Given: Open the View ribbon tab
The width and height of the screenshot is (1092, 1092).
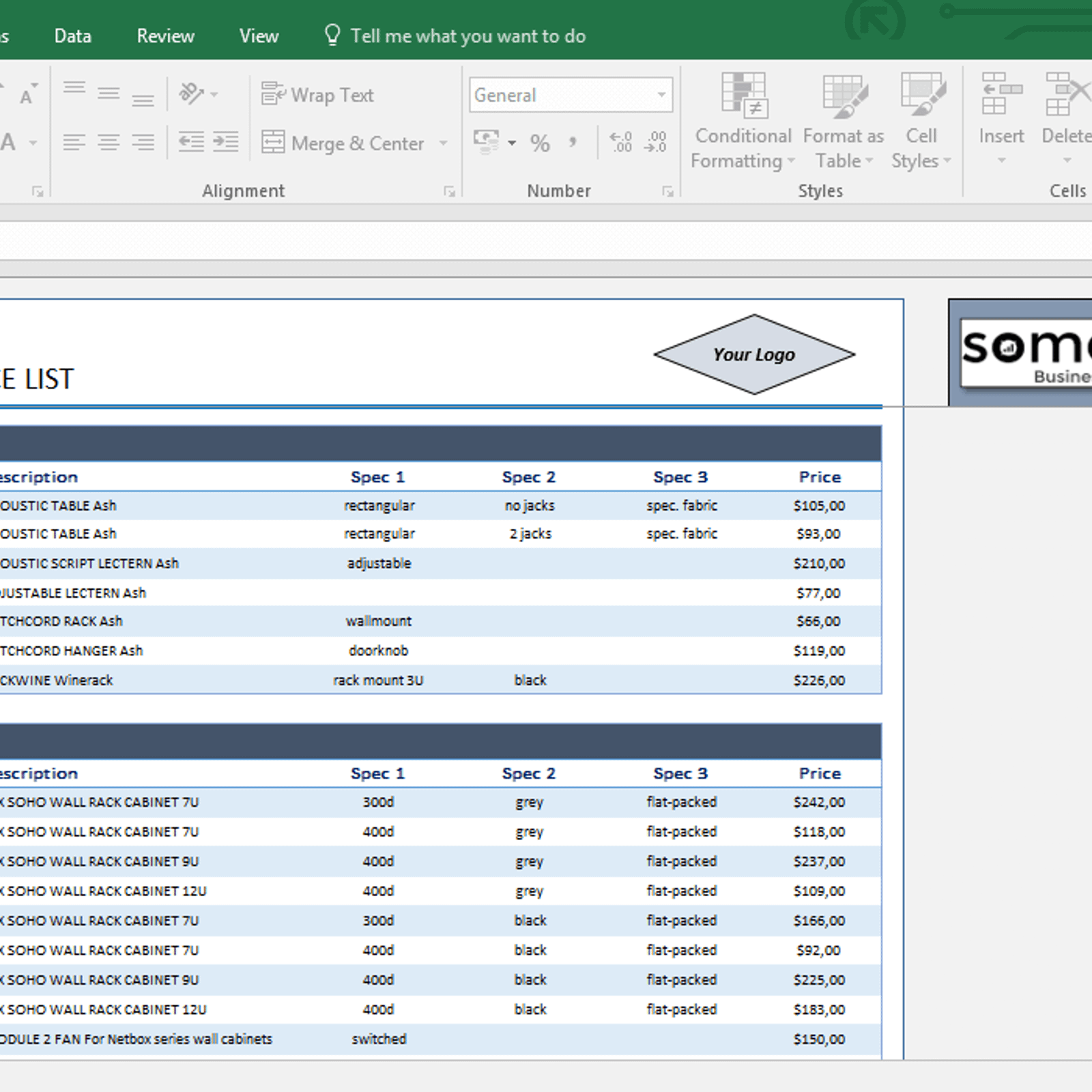Looking at the screenshot, I should 259,36.
